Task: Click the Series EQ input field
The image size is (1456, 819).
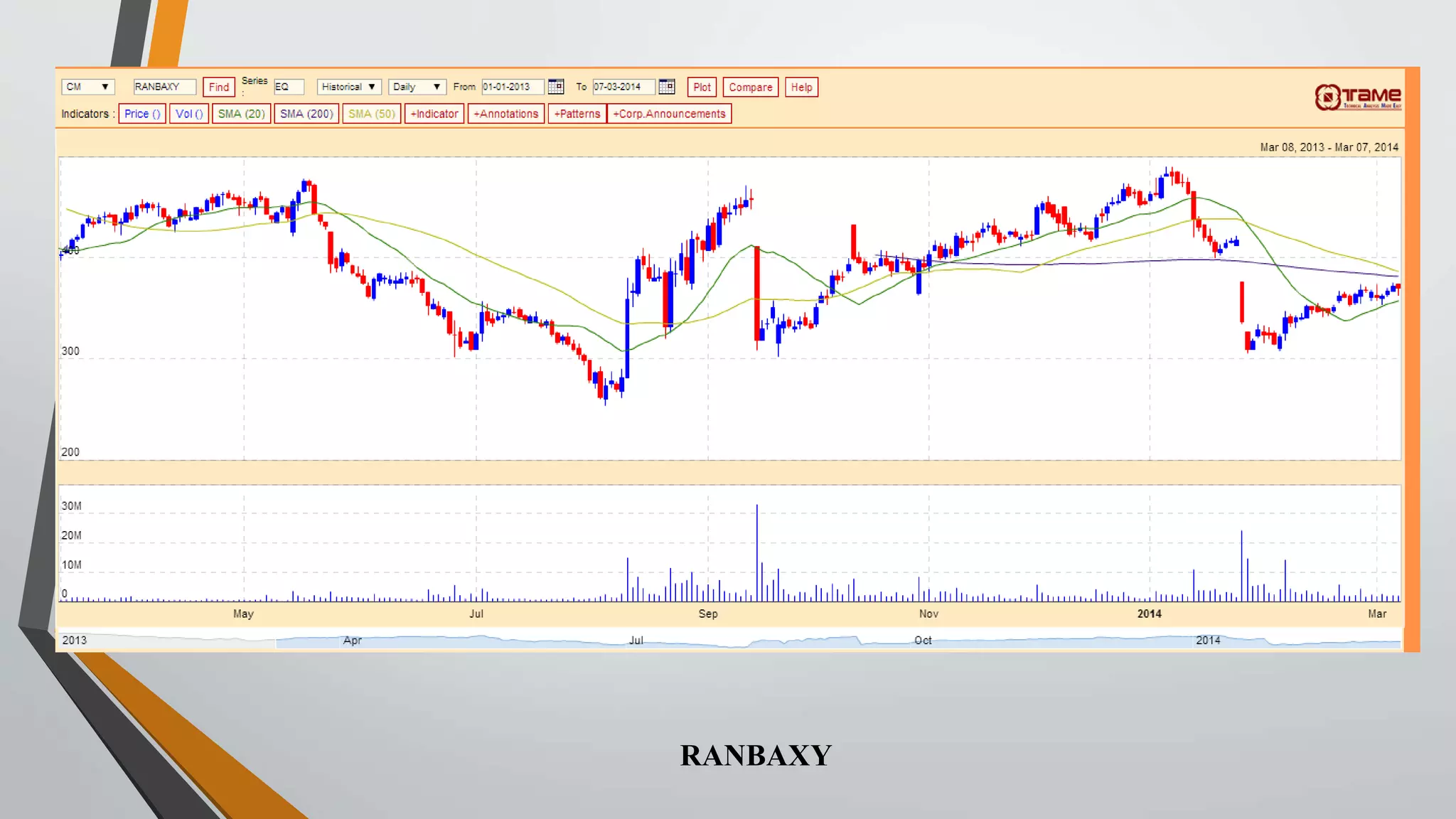Action: click(x=289, y=87)
